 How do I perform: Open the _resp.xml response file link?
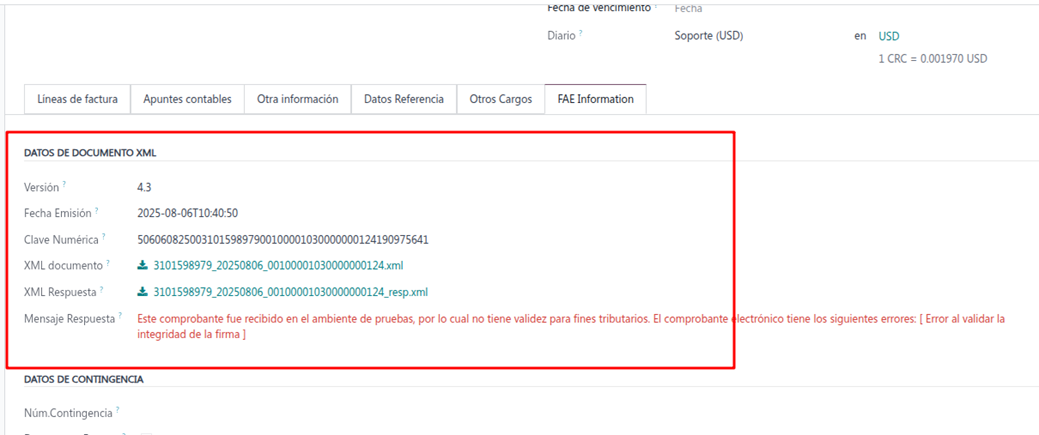(x=290, y=292)
